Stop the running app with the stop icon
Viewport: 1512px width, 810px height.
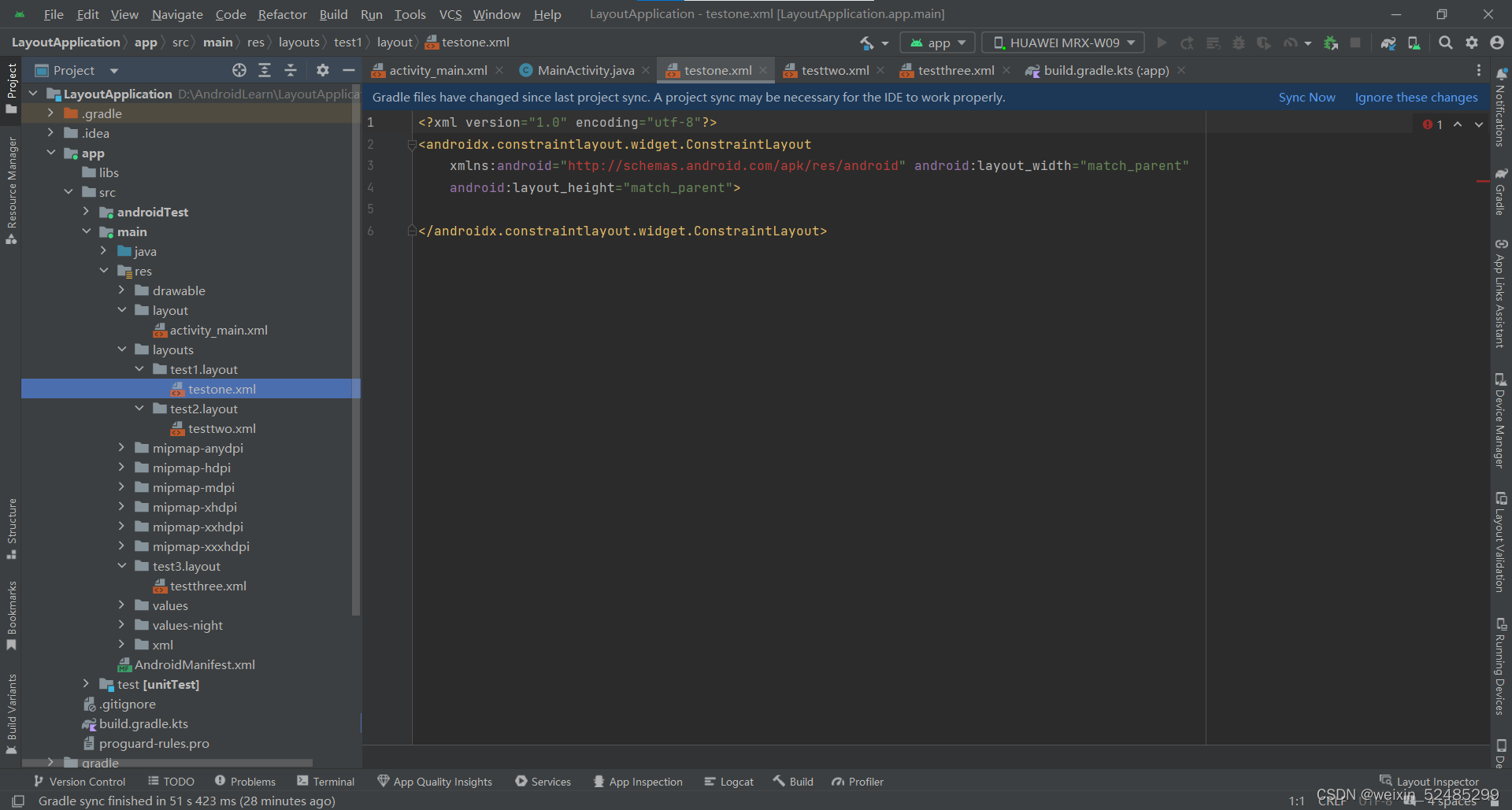(1356, 43)
